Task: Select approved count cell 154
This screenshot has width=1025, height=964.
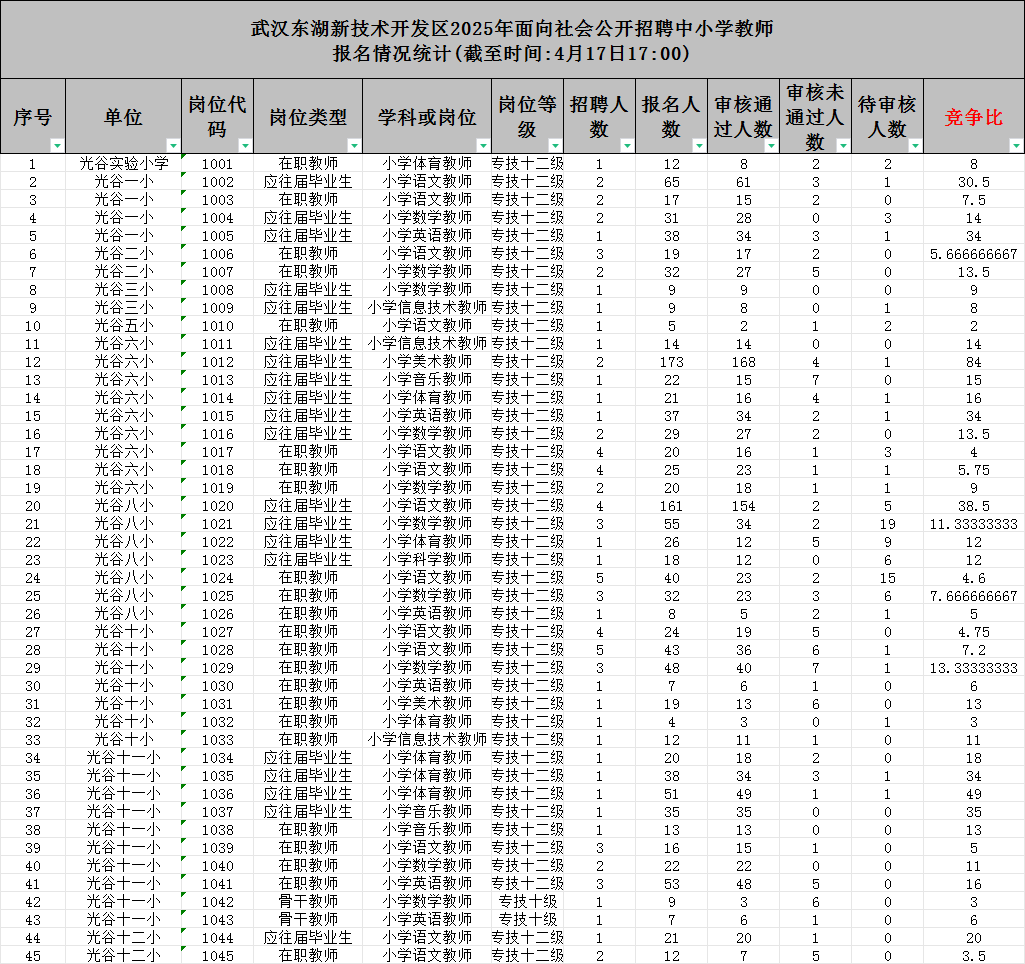Action: (x=743, y=506)
